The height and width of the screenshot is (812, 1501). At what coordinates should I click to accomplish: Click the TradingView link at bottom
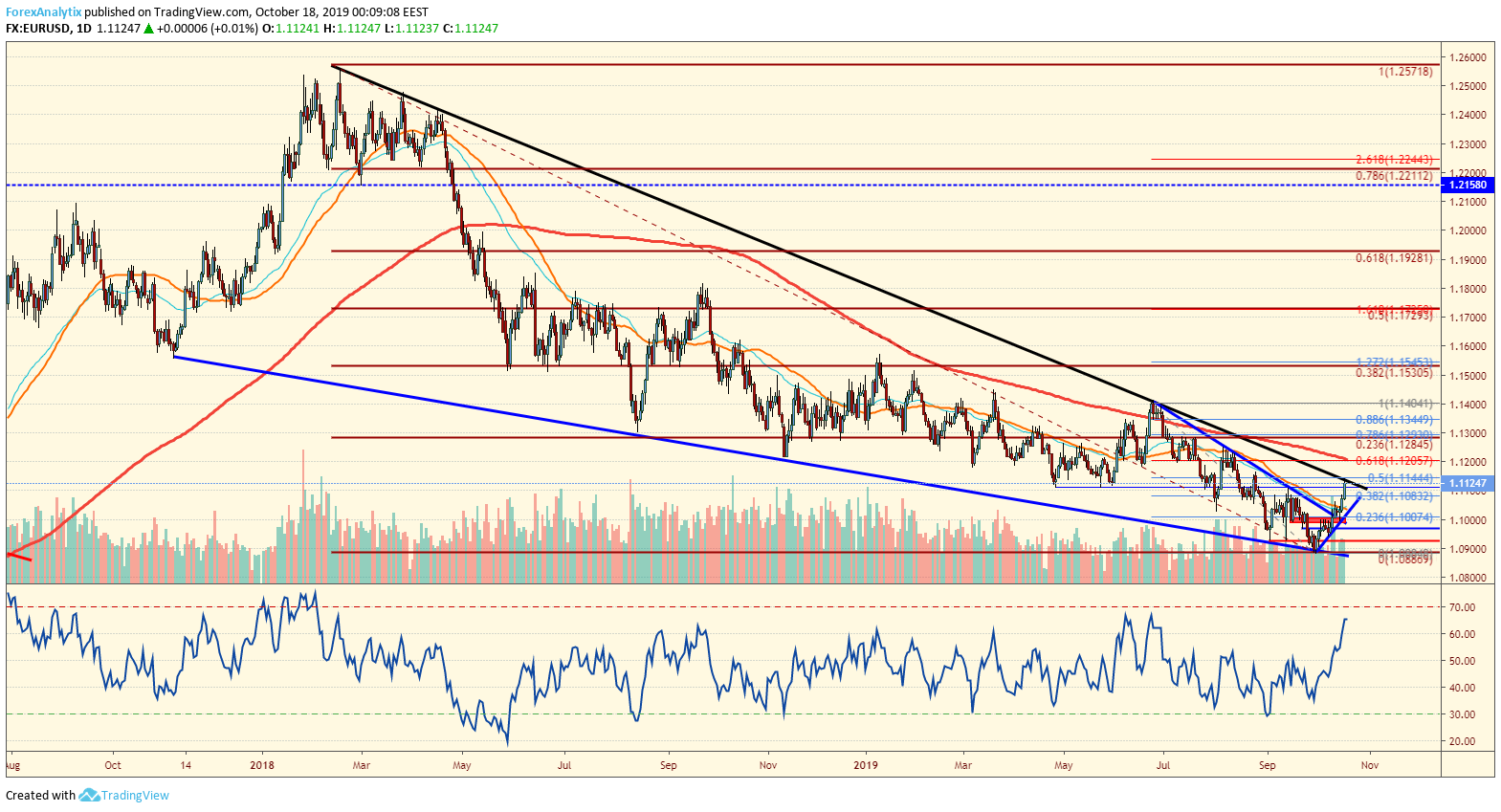(136, 795)
